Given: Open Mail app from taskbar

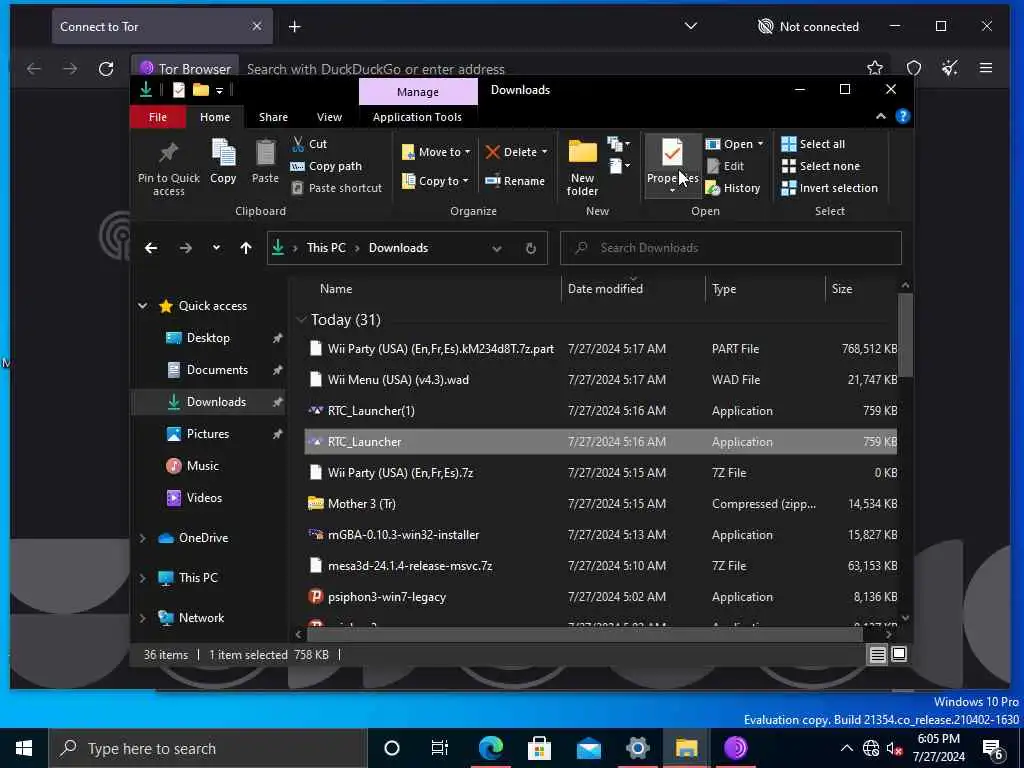Looking at the screenshot, I should pyautogui.click(x=588, y=748).
